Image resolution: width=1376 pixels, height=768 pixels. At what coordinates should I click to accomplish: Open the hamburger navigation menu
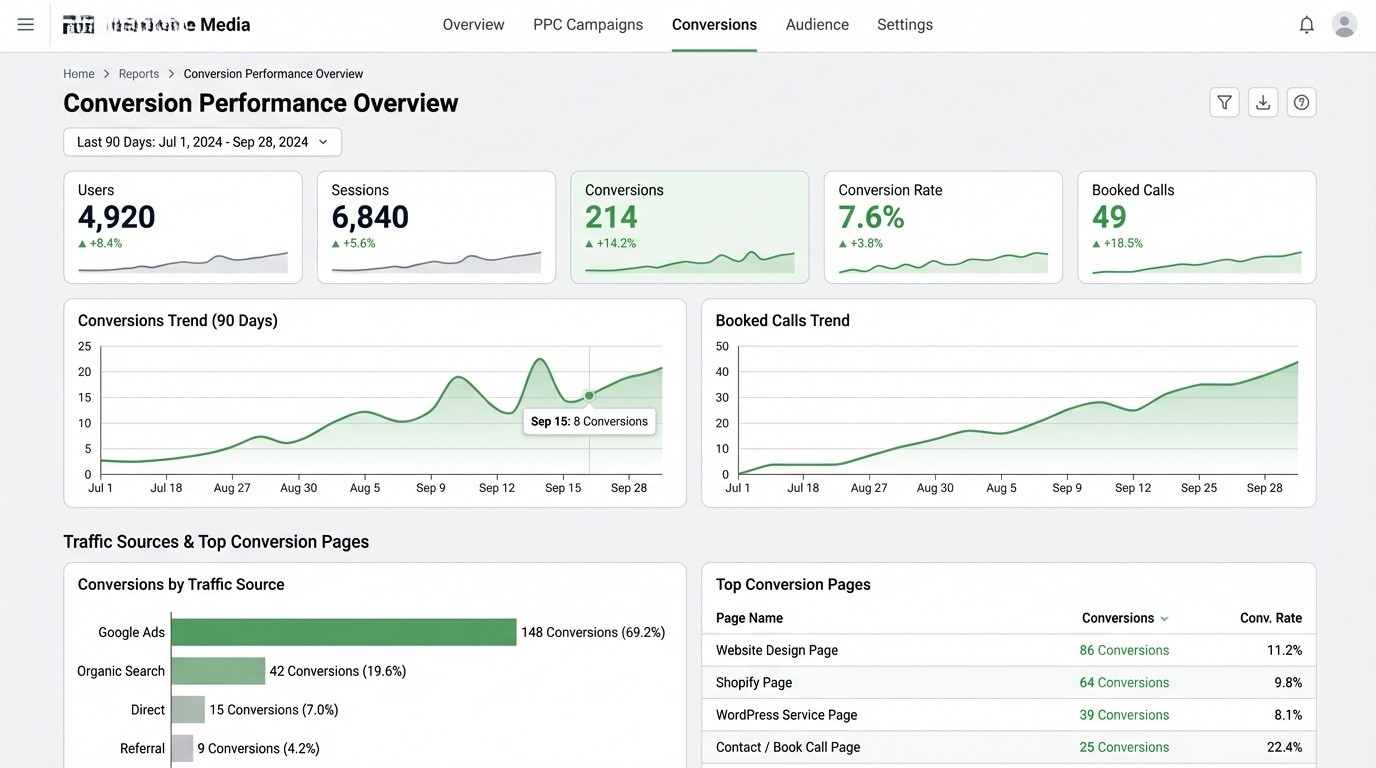(25, 24)
